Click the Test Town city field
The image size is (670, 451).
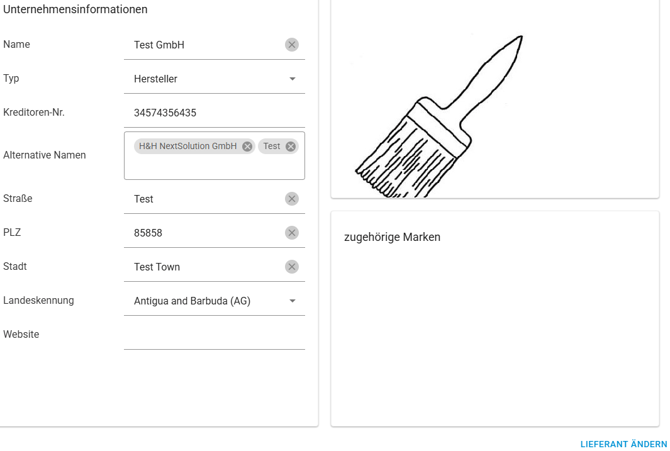[205, 267]
